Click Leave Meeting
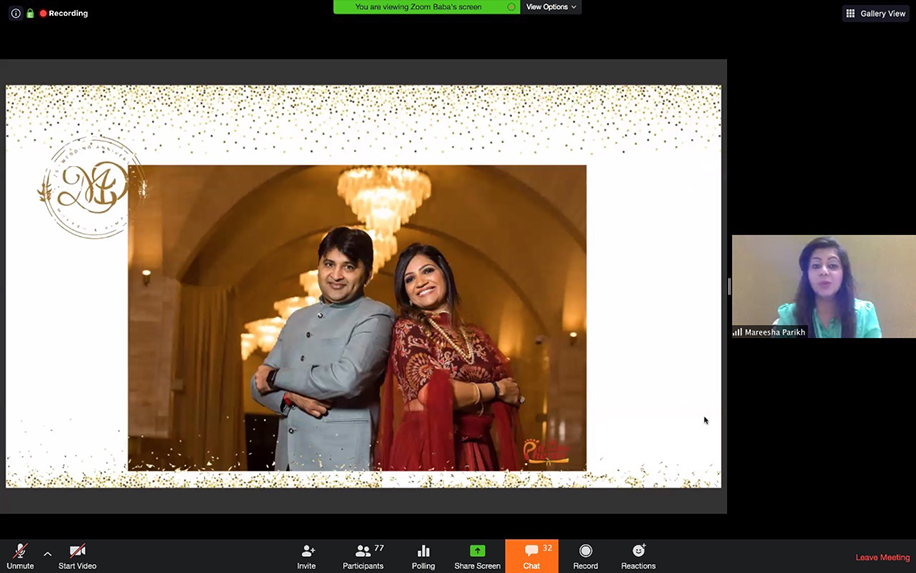The height and width of the screenshot is (573, 916). 882,557
